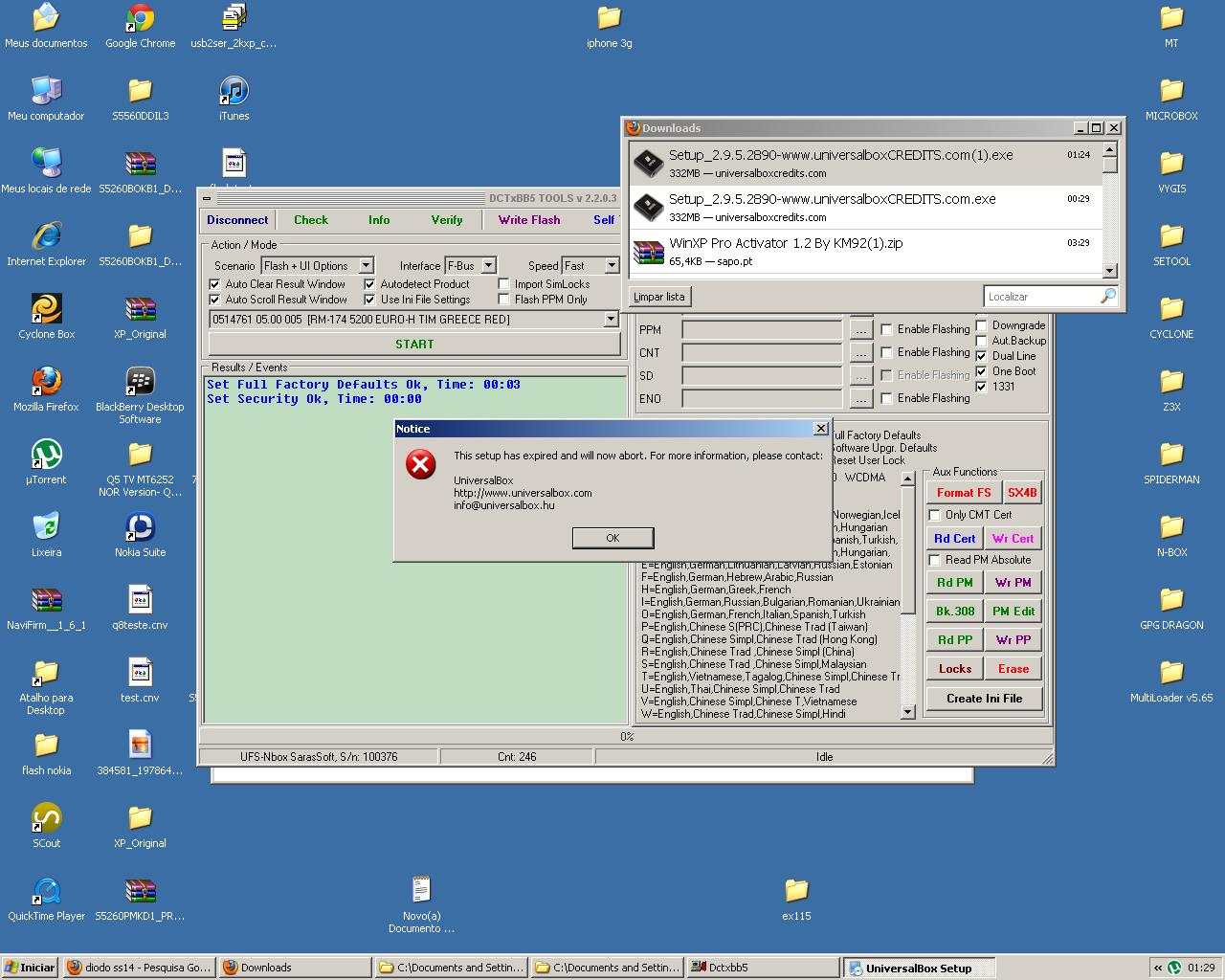Toggle Auto Scroll Result Window checkbox
The width and height of the screenshot is (1225, 980).
(214, 300)
